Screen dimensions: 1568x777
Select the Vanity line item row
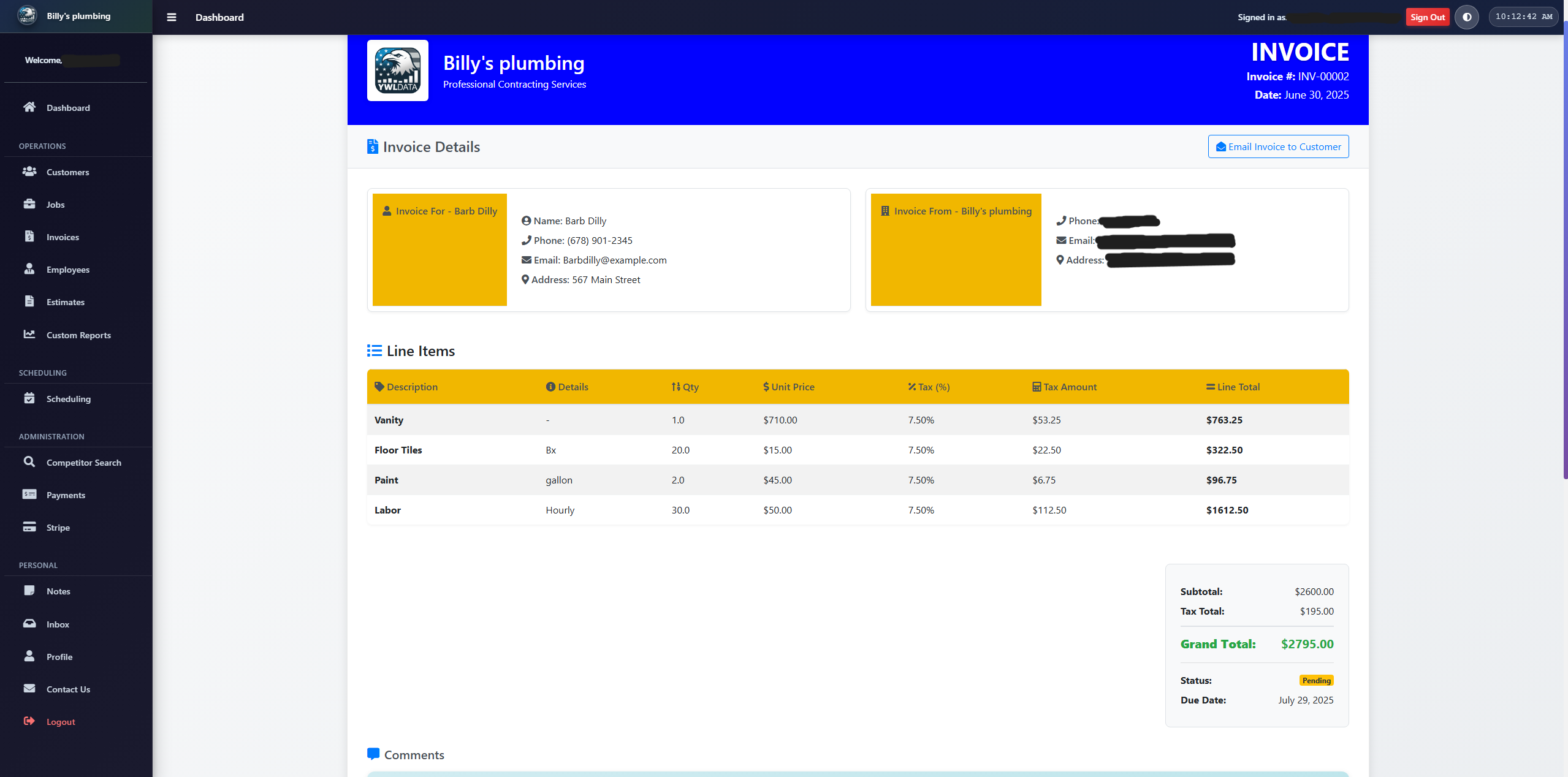point(858,420)
